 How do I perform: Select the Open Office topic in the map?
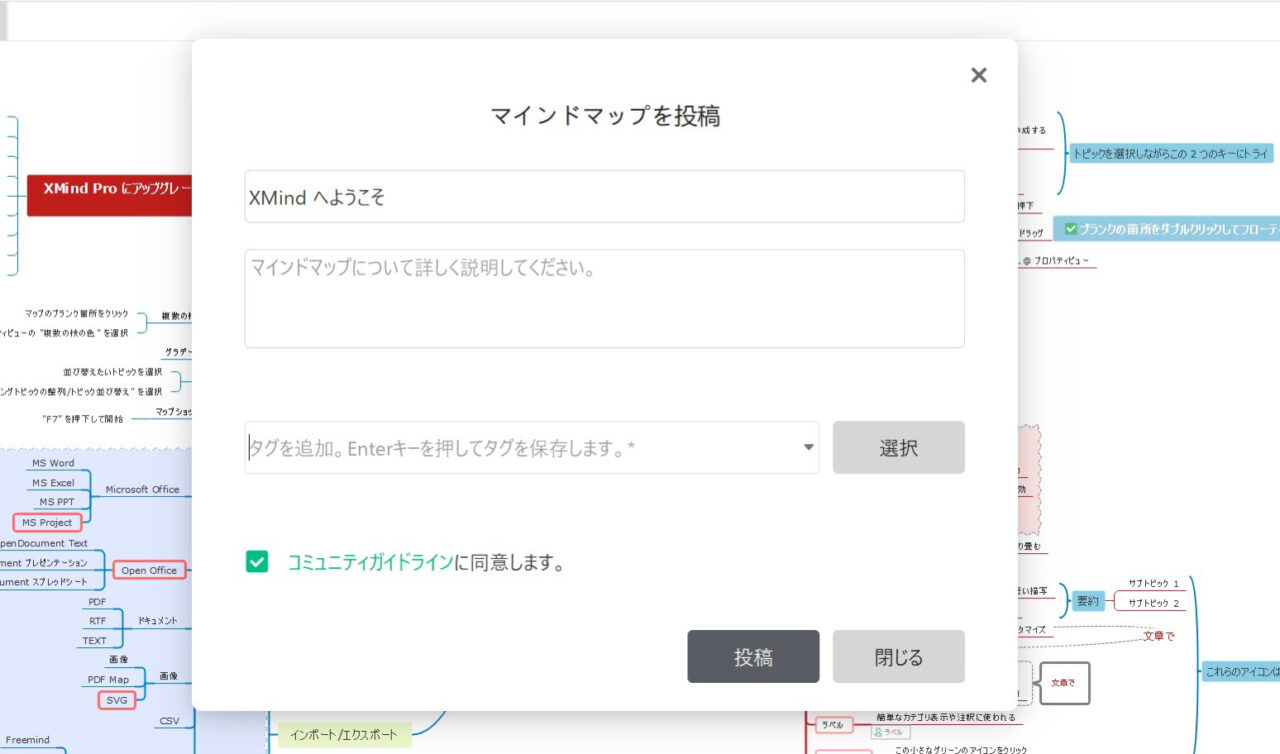coord(149,570)
